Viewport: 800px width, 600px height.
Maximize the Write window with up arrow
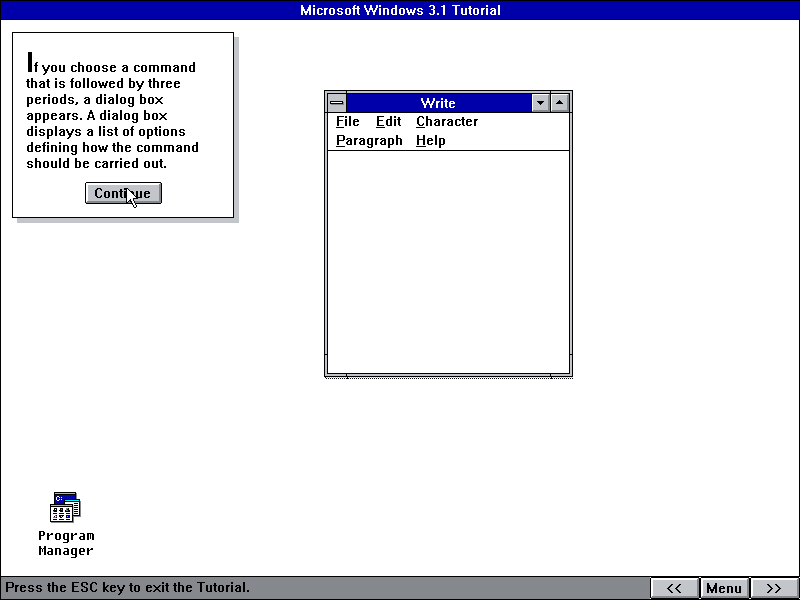tap(560, 103)
